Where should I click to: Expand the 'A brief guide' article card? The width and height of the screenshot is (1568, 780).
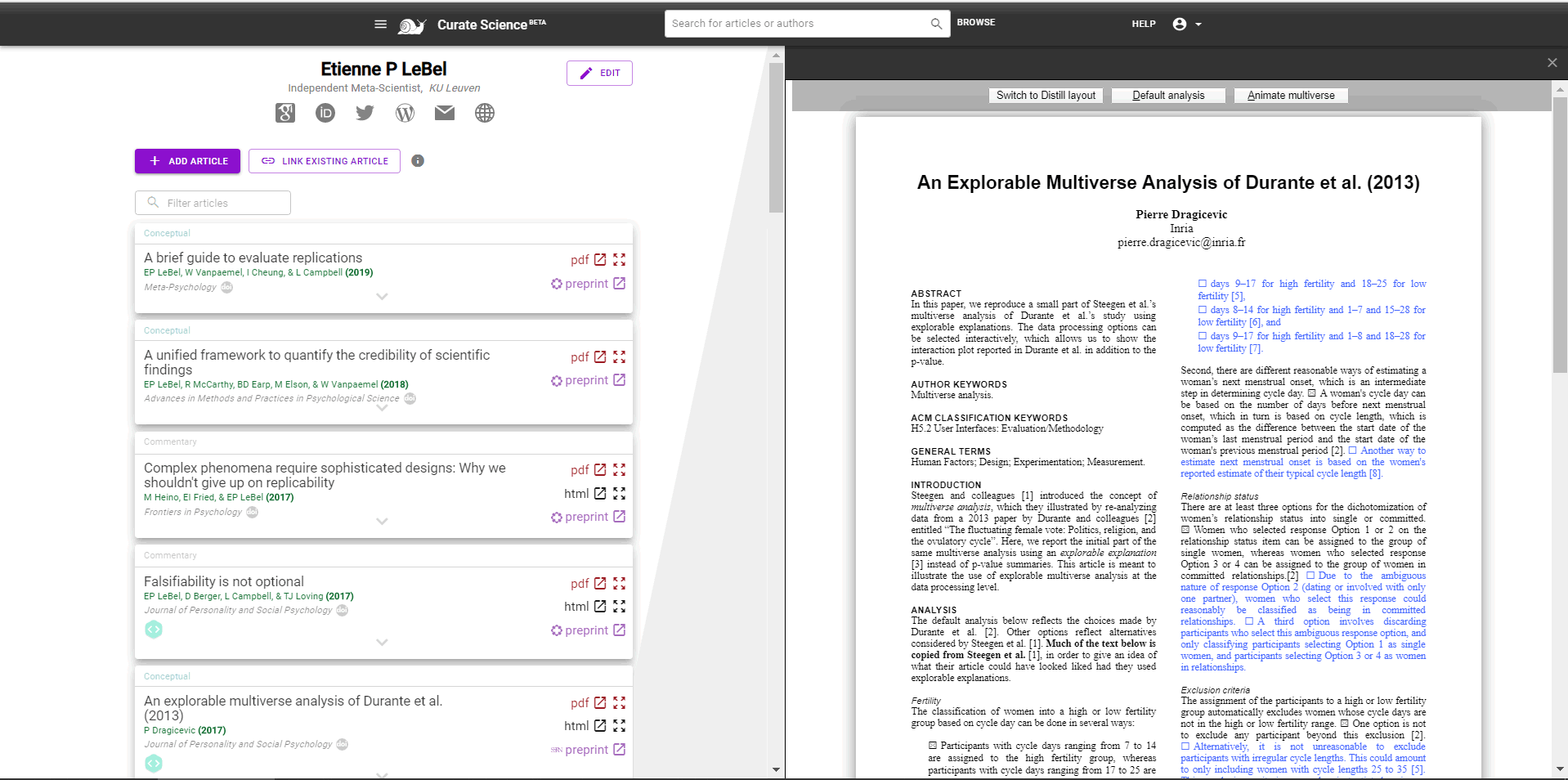click(382, 297)
